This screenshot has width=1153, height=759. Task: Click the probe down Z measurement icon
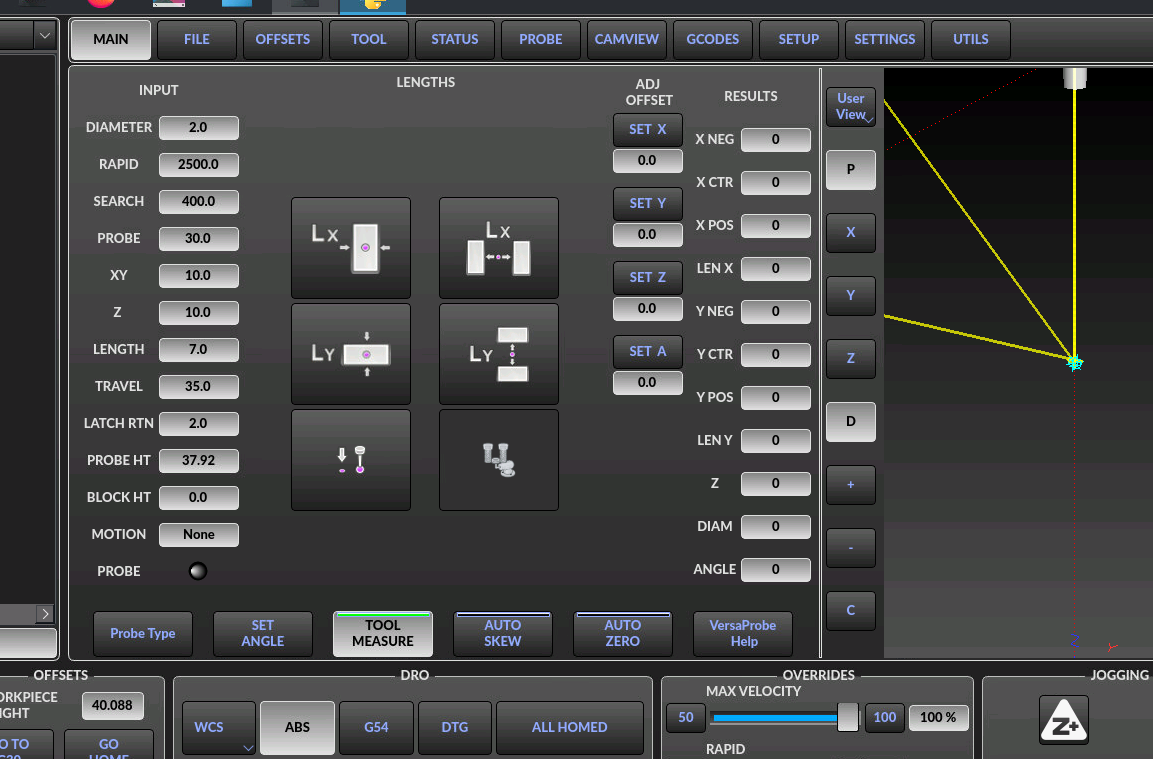(x=351, y=460)
